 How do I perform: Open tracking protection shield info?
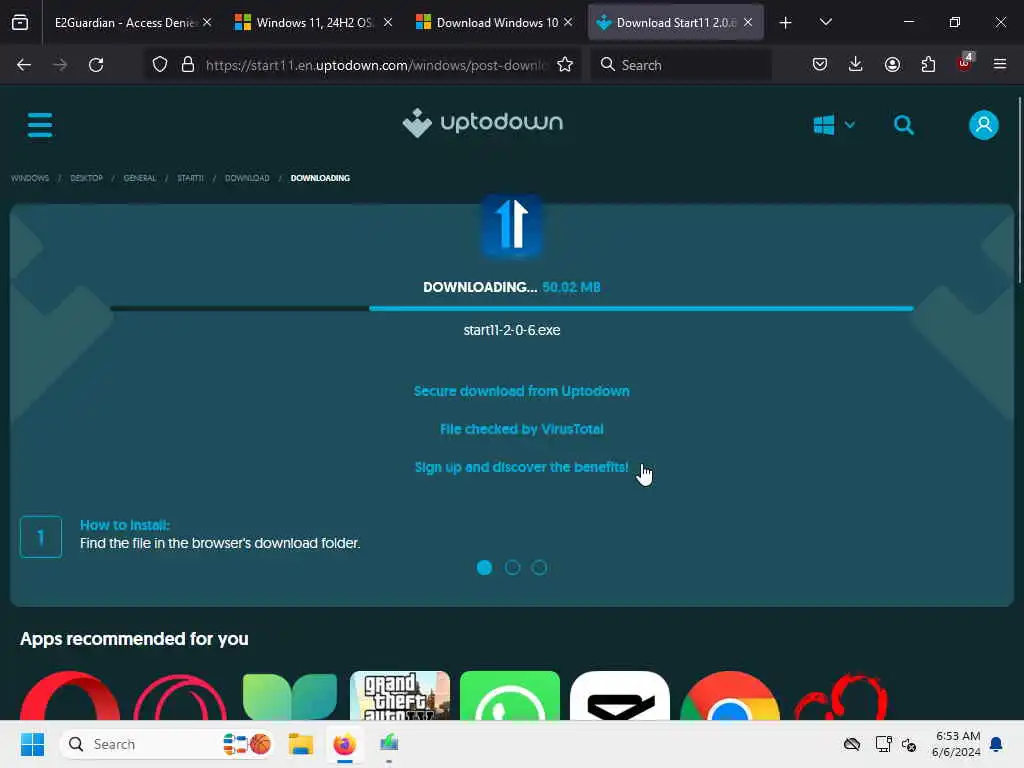pyautogui.click(x=160, y=65)
